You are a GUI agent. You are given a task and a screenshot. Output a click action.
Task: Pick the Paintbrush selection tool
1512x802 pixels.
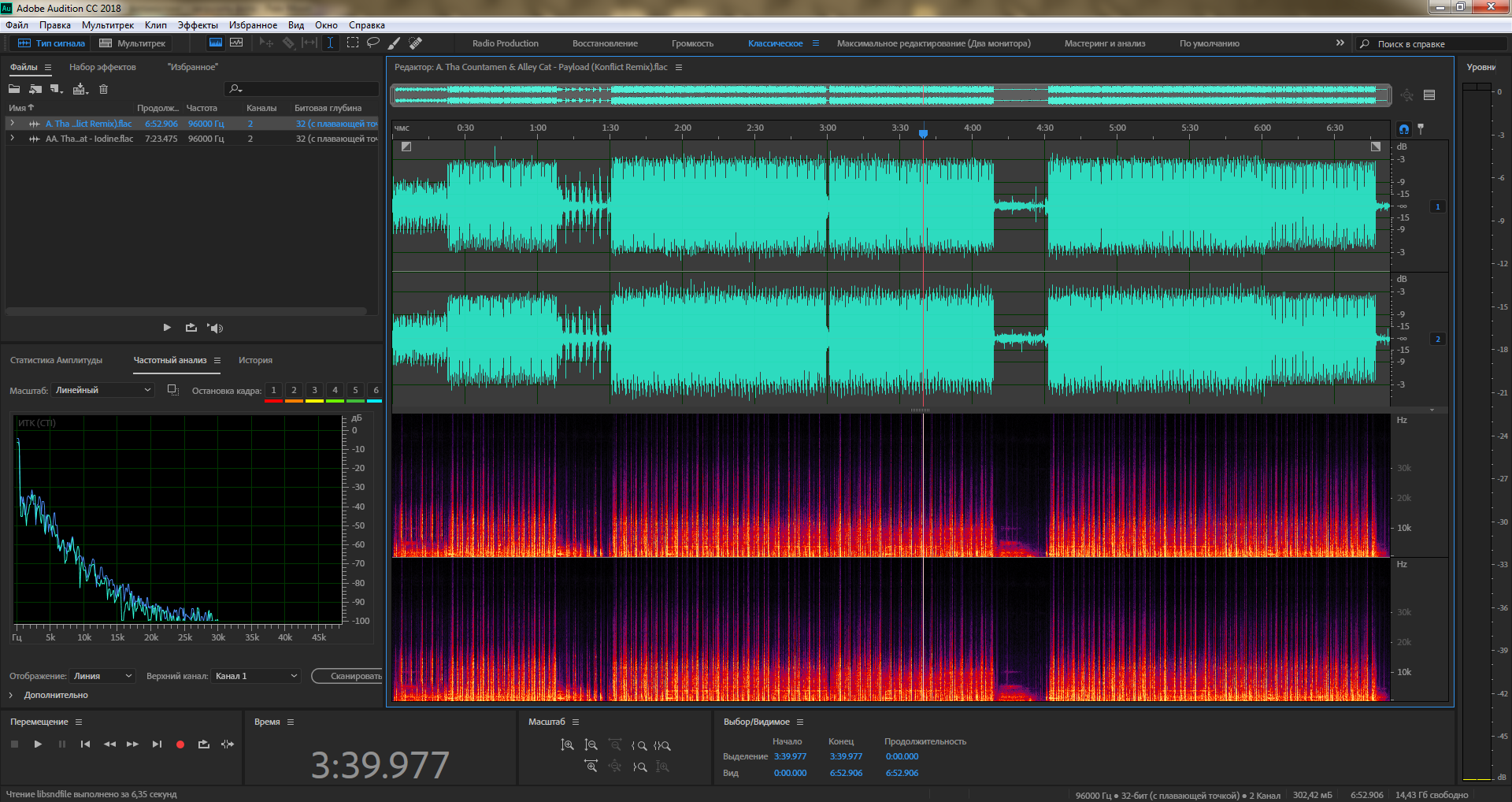tap(395, 43)
